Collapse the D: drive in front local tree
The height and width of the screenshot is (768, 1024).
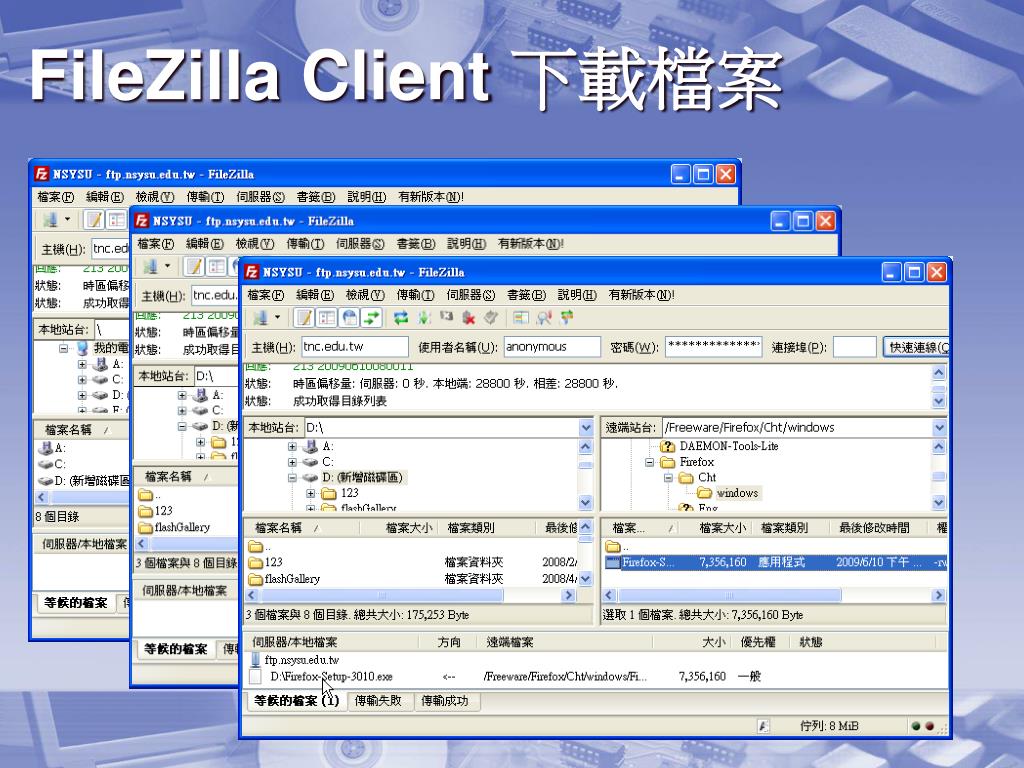pos(292,478)
